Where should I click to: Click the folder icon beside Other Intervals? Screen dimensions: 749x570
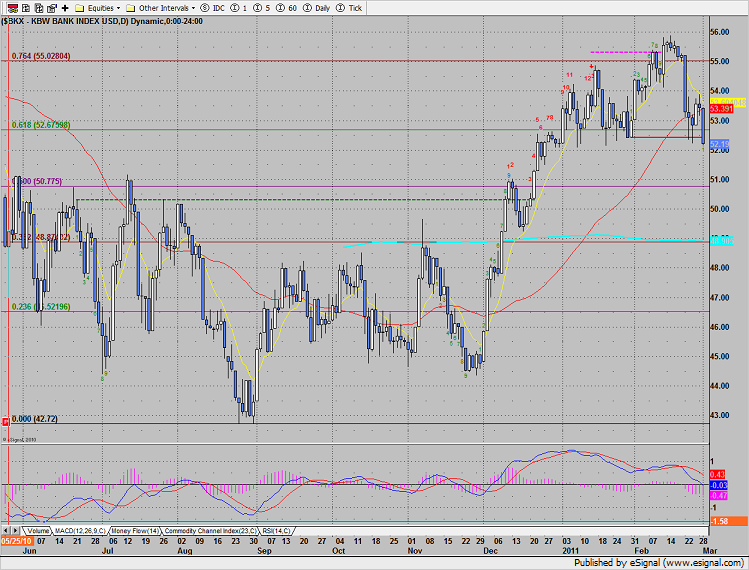click(x=130, y=8)
